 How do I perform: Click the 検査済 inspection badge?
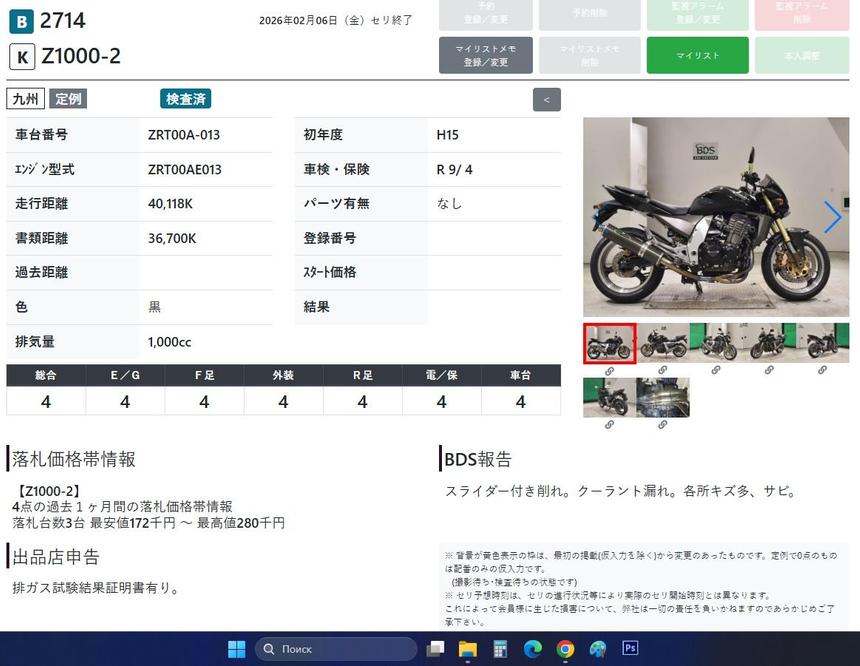[186, 99]
